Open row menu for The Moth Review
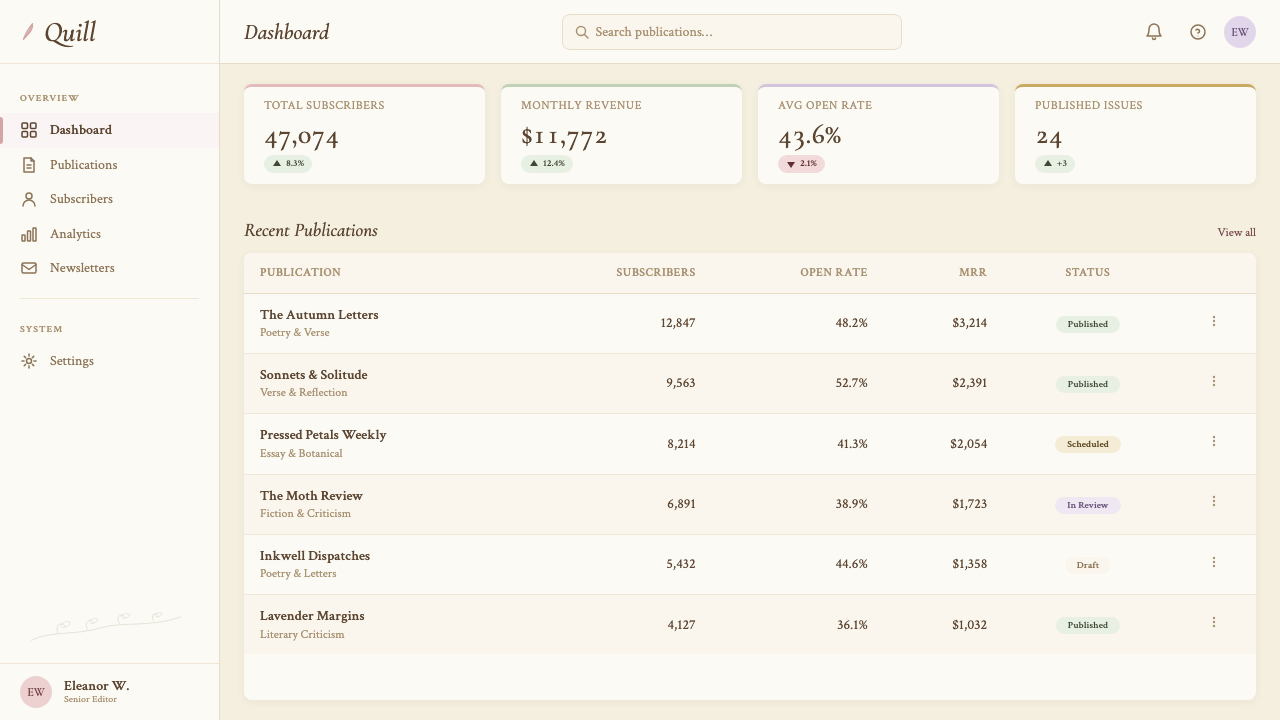 point(1214,501)
